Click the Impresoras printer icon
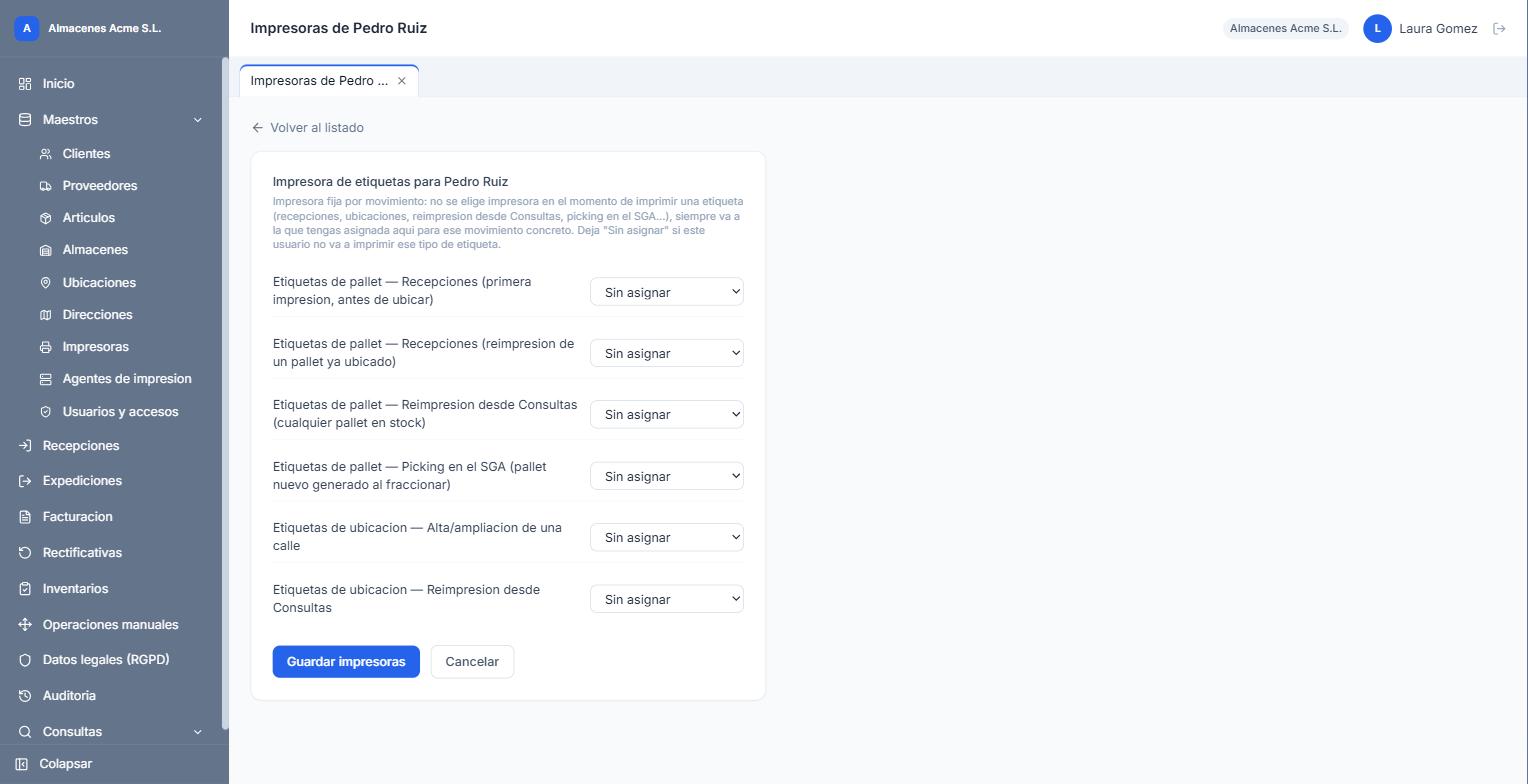The height and width of the screenshot is (784, 1528). pos(45,347)
